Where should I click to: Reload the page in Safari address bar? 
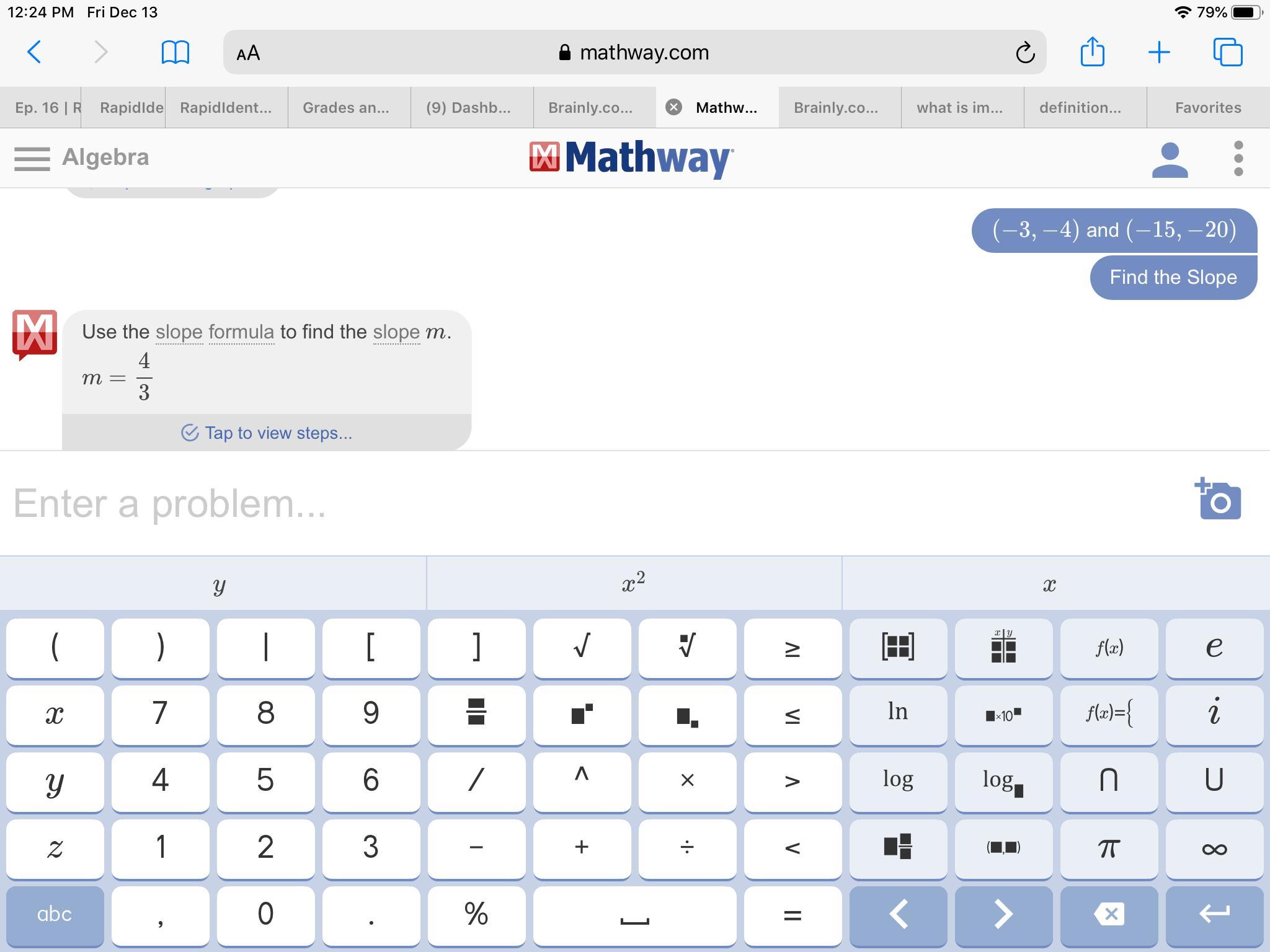coord(1024,53)
